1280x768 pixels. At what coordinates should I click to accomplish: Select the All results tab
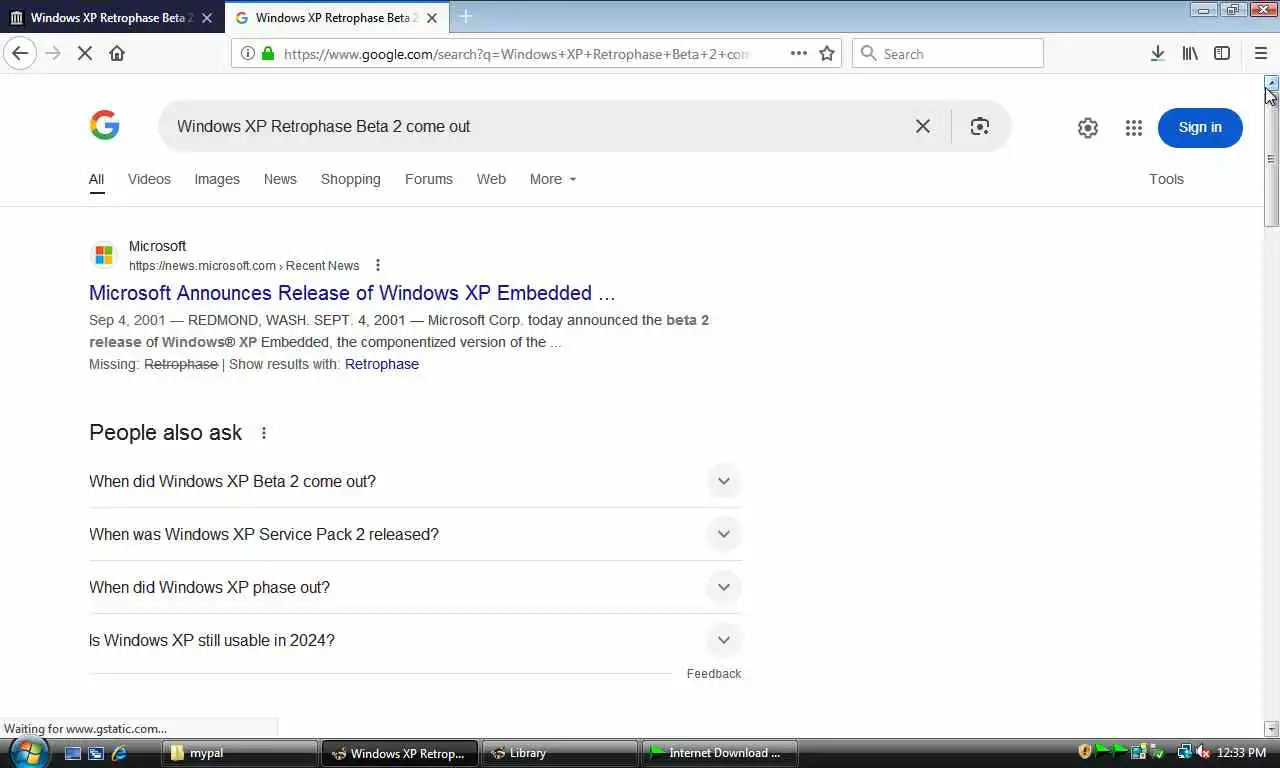tap(96, 179)
